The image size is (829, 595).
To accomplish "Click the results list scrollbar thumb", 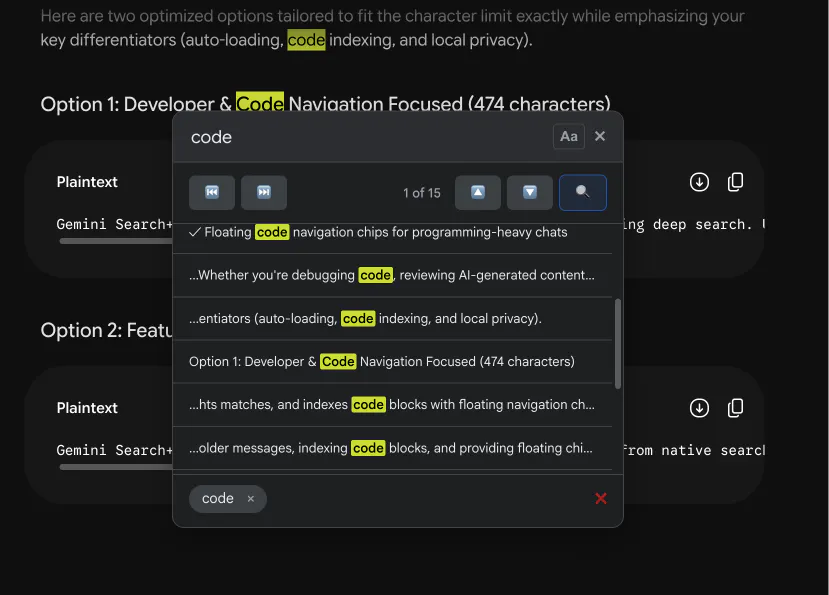I will tap(618, 344).
